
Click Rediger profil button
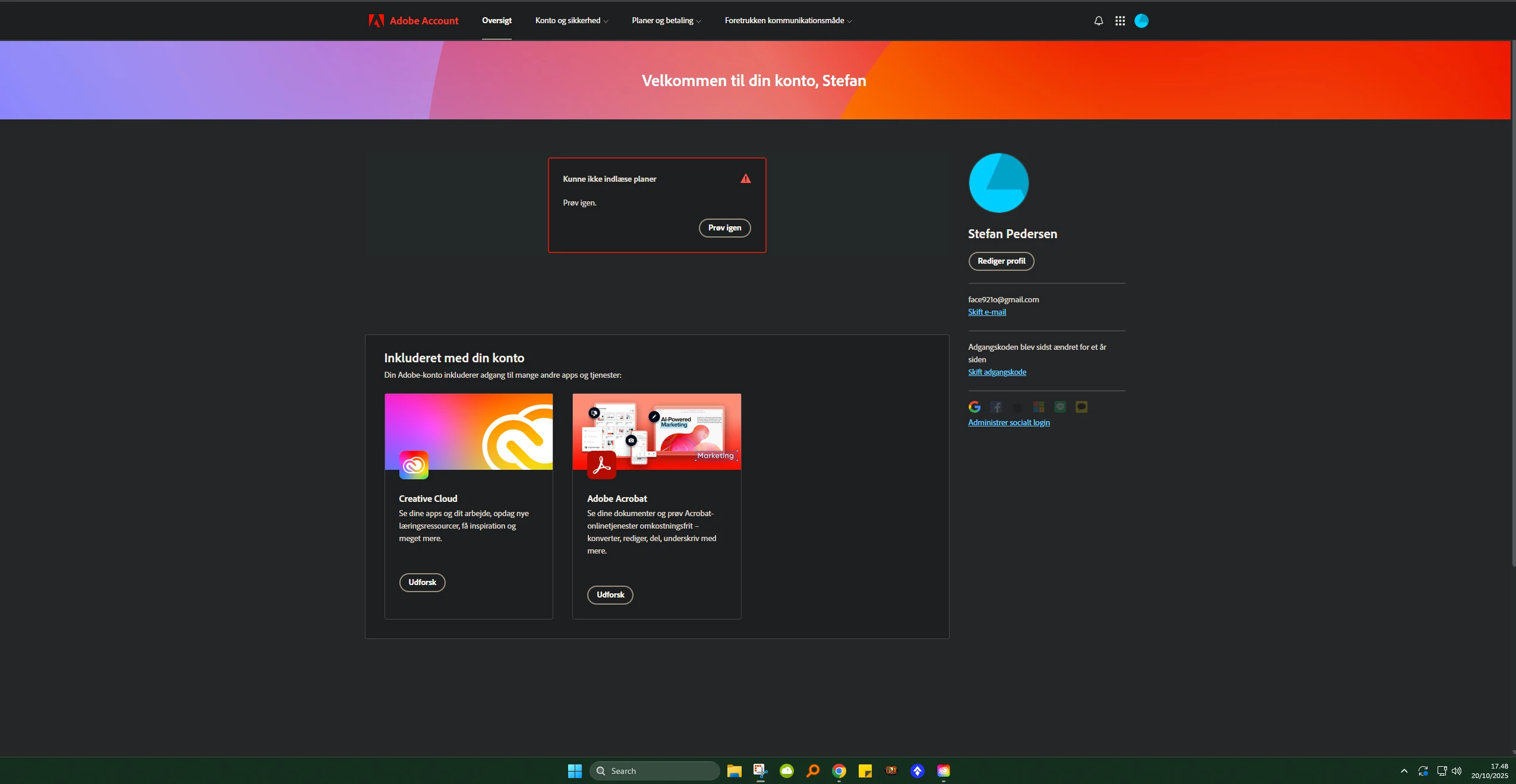coord(1001,261)
